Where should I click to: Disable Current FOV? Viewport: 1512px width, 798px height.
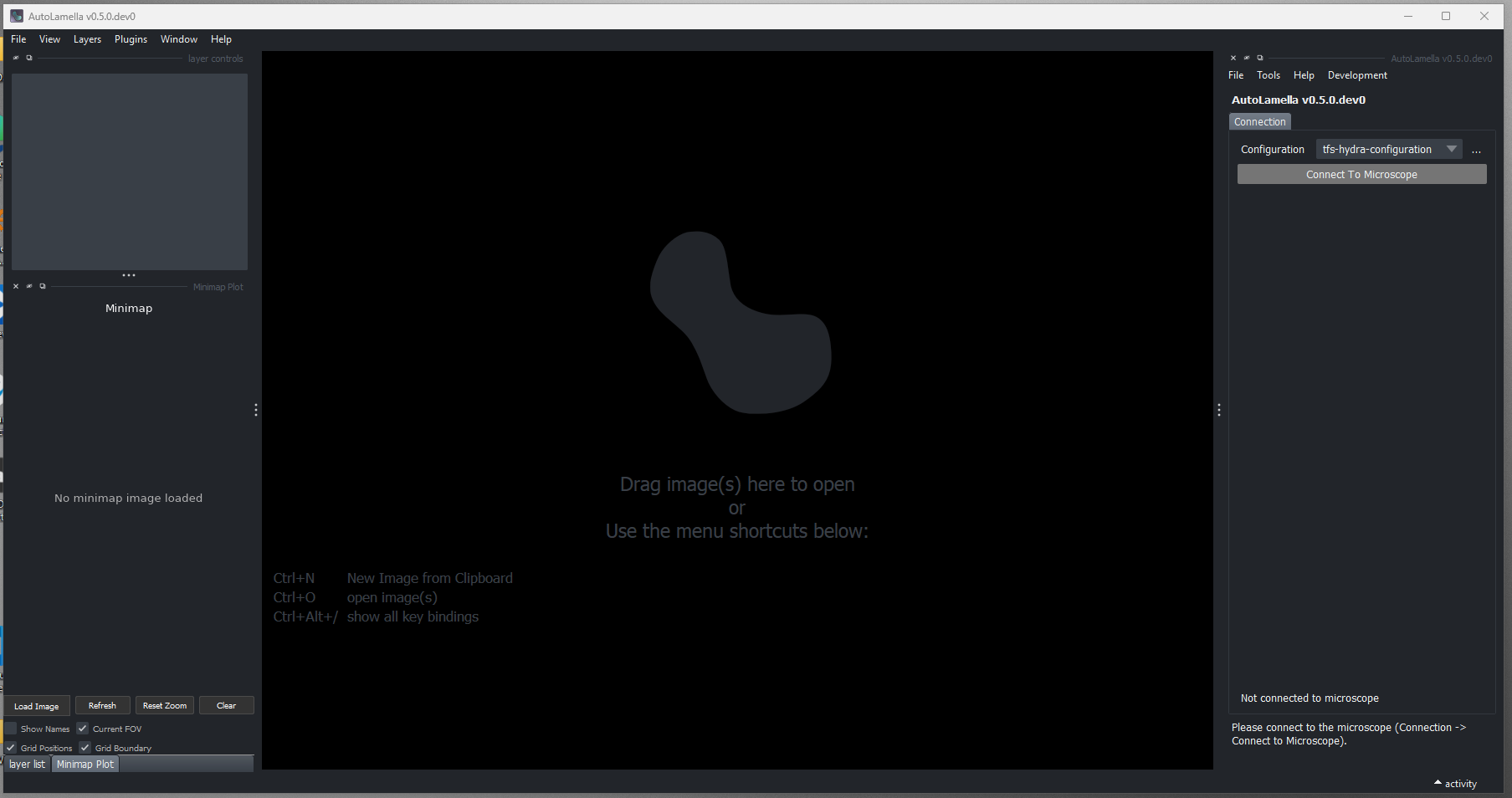(x=82, y=729)
